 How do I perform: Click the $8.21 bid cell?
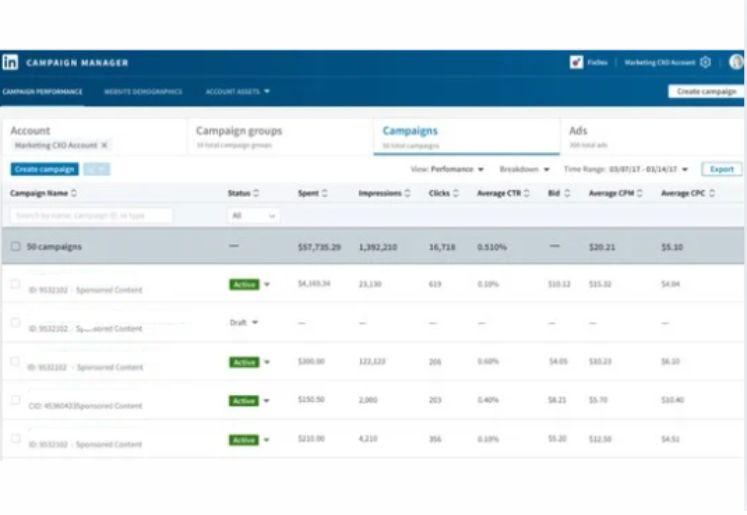point(557,400)
